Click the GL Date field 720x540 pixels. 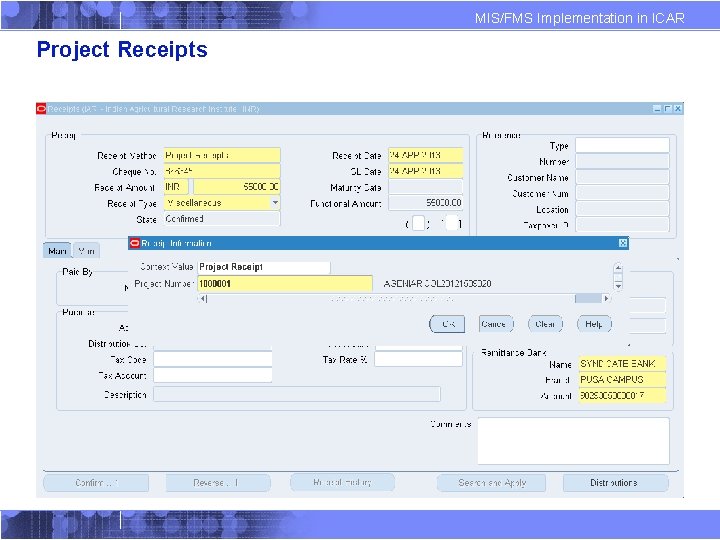tap(426, 171)
